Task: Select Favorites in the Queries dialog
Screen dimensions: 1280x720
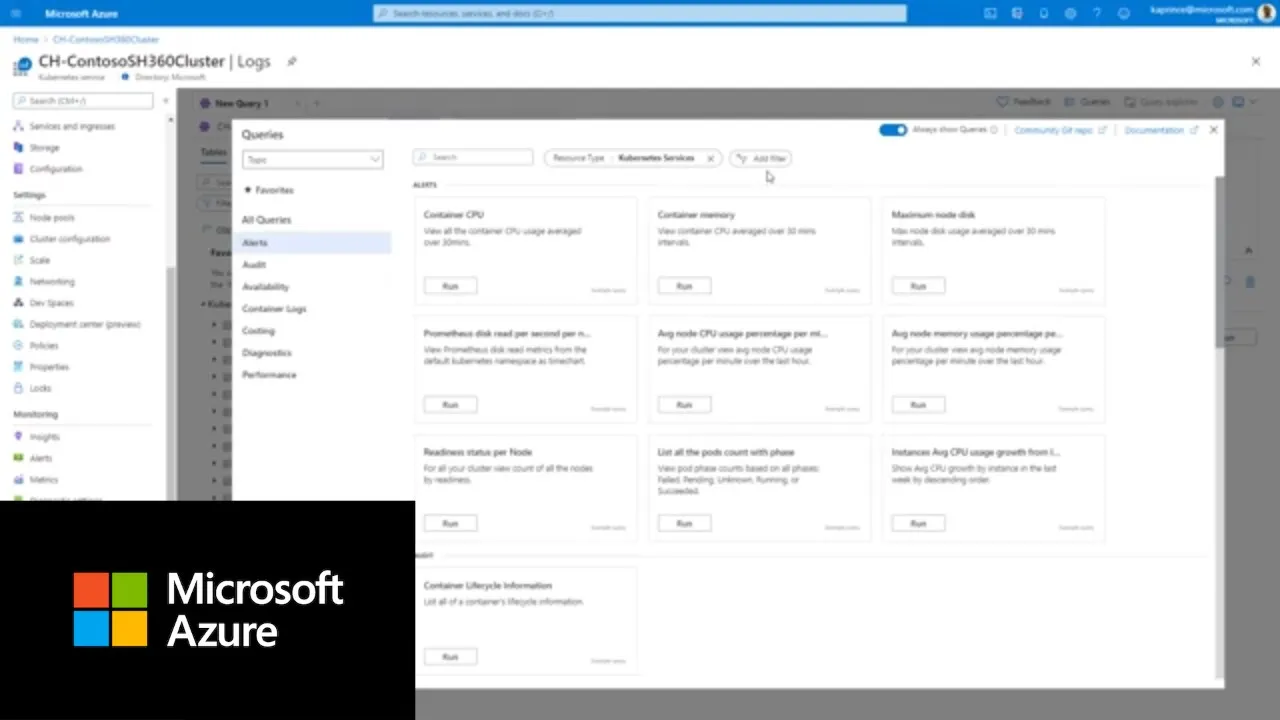Action: click(268, 190)
